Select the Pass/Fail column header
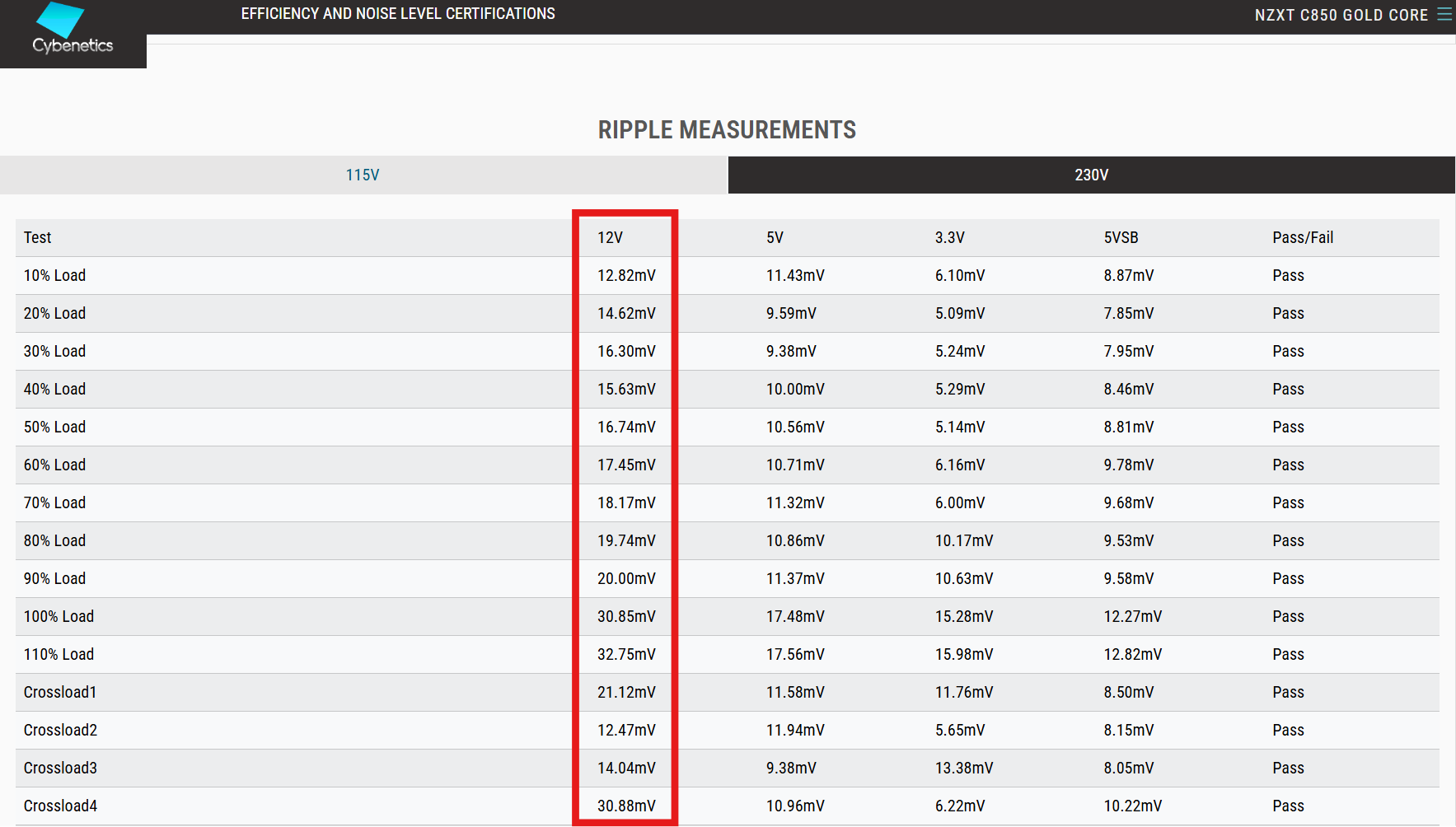Screen dimensions: 1456x827 point(1303,237)
